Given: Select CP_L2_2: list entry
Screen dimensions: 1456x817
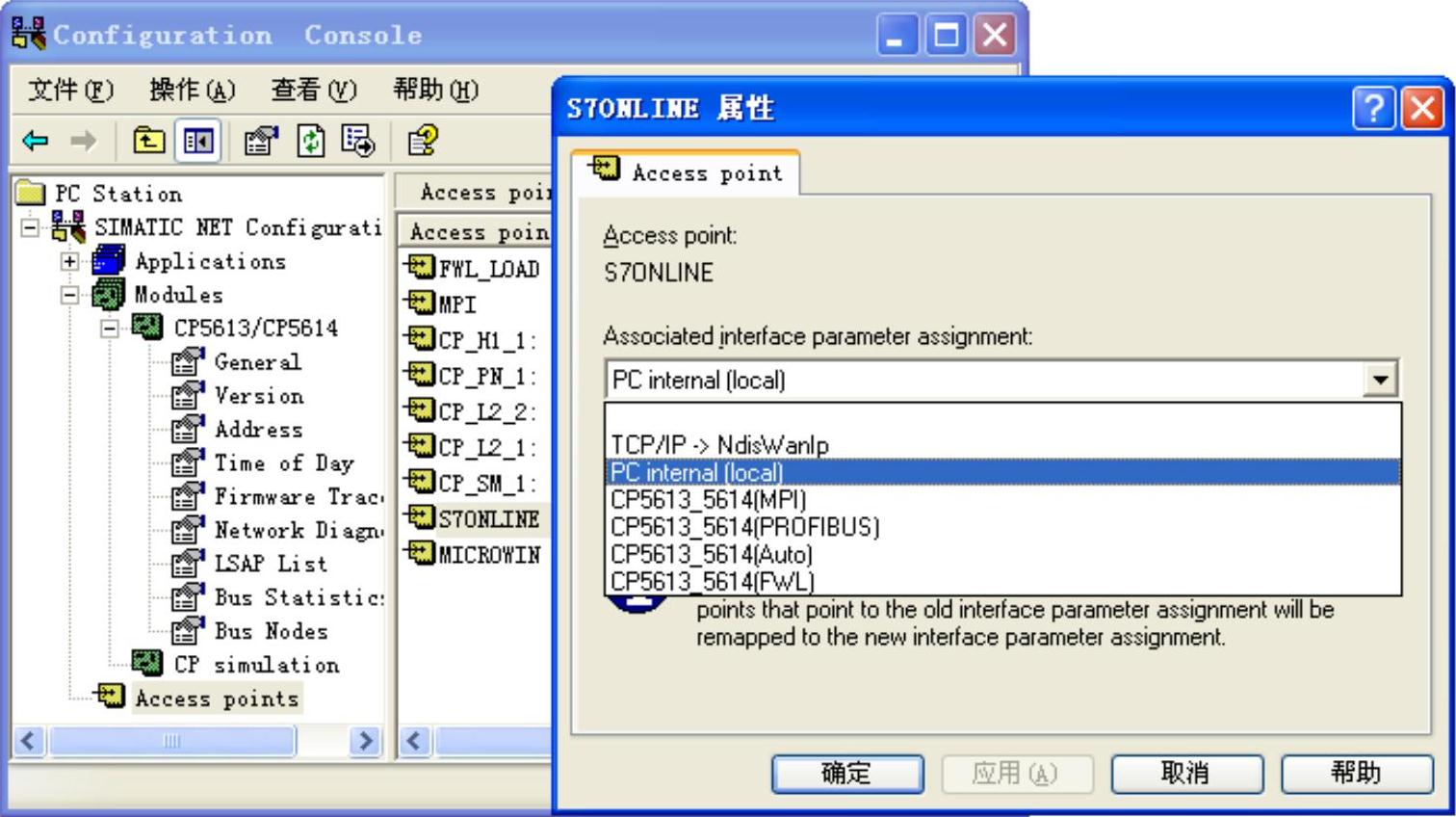Looking at the screenshot, I should click(x=487, y=411).
